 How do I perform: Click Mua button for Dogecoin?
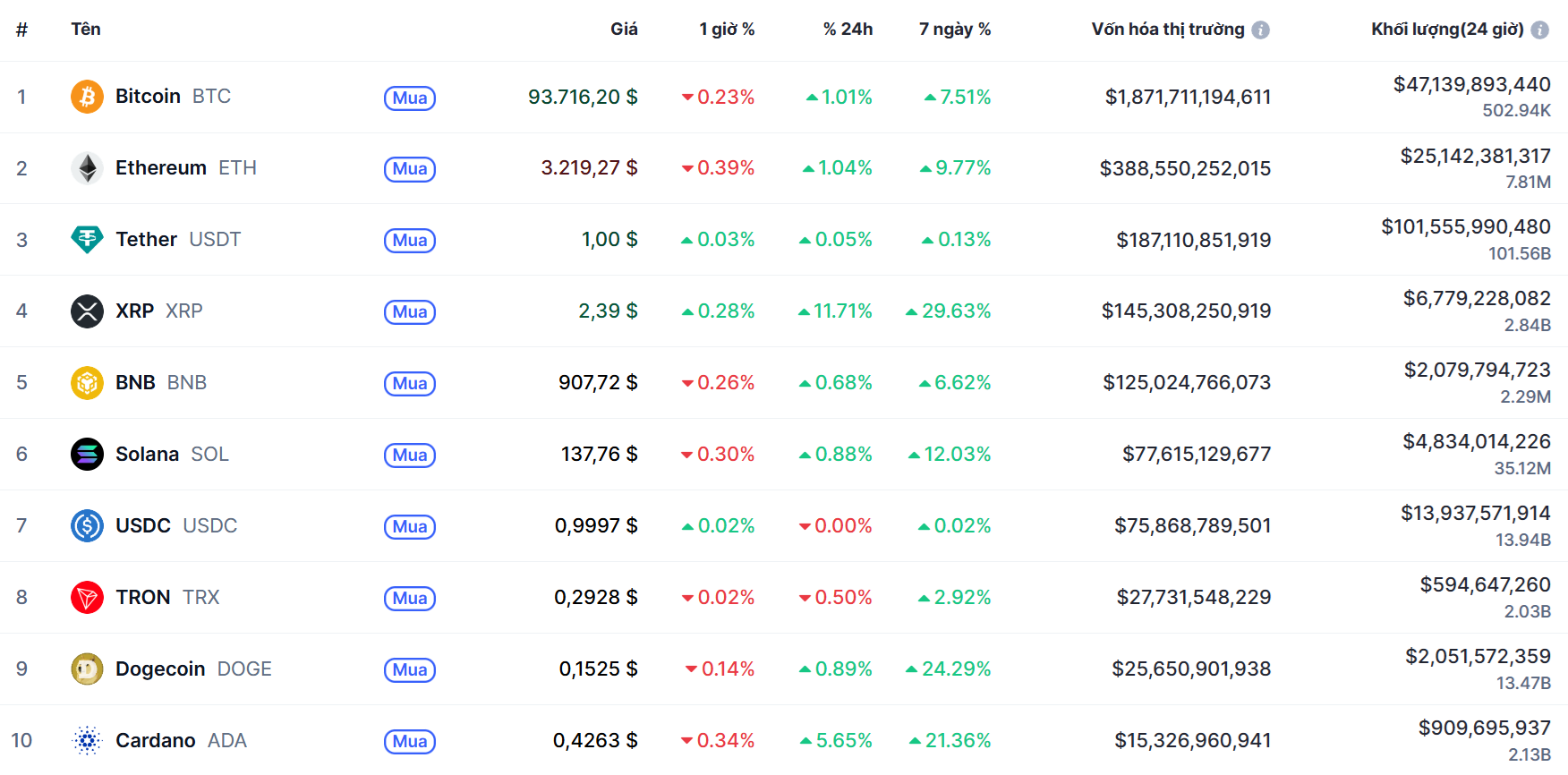(410, 670)
